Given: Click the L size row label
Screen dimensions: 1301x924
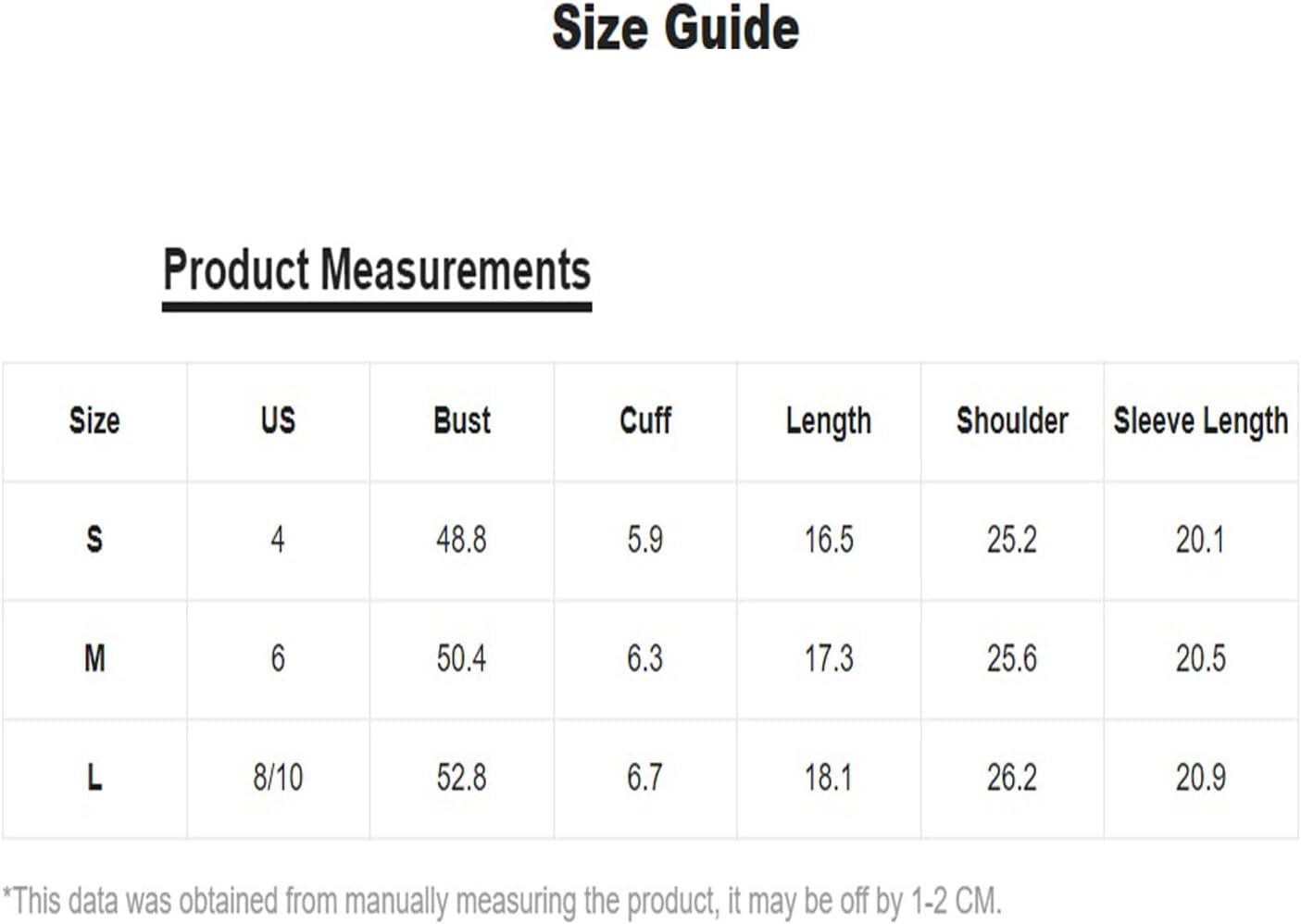Looking at the screenshot, I should (94, 778).
